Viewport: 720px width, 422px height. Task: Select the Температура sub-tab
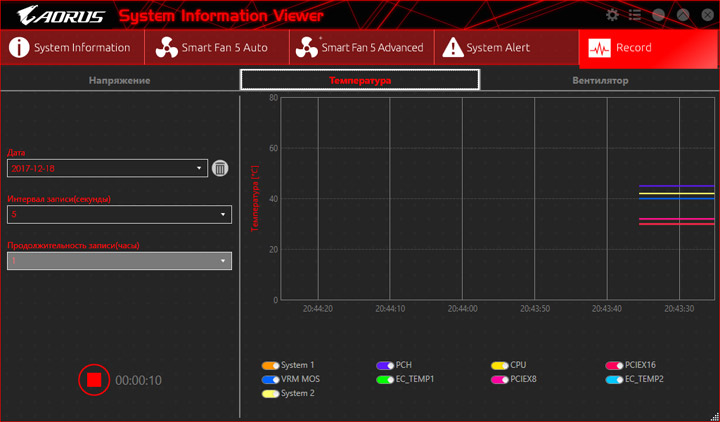[x=360, y=80]
